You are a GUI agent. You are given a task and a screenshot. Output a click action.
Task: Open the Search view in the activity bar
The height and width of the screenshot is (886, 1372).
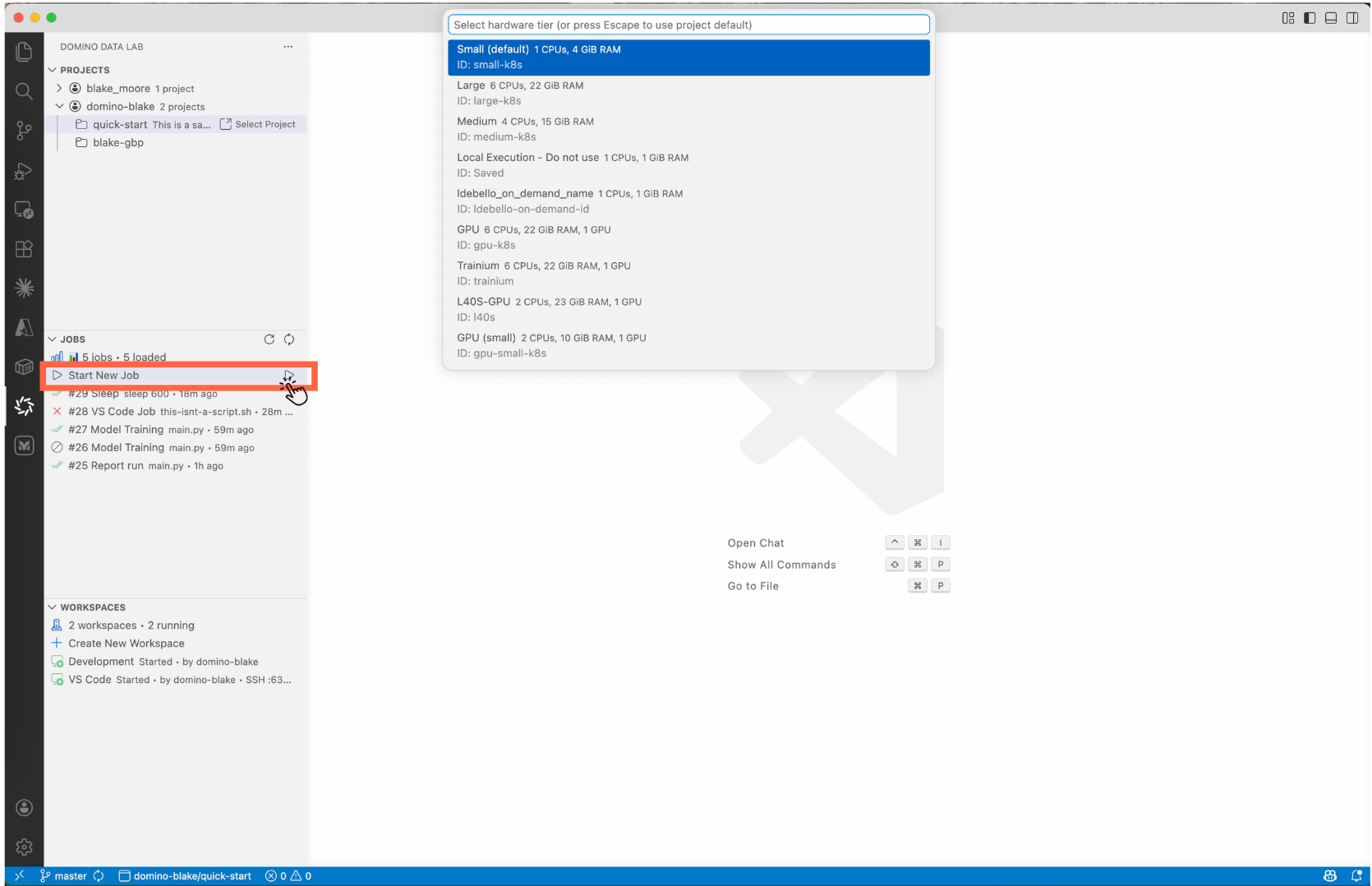coord(24,91)
